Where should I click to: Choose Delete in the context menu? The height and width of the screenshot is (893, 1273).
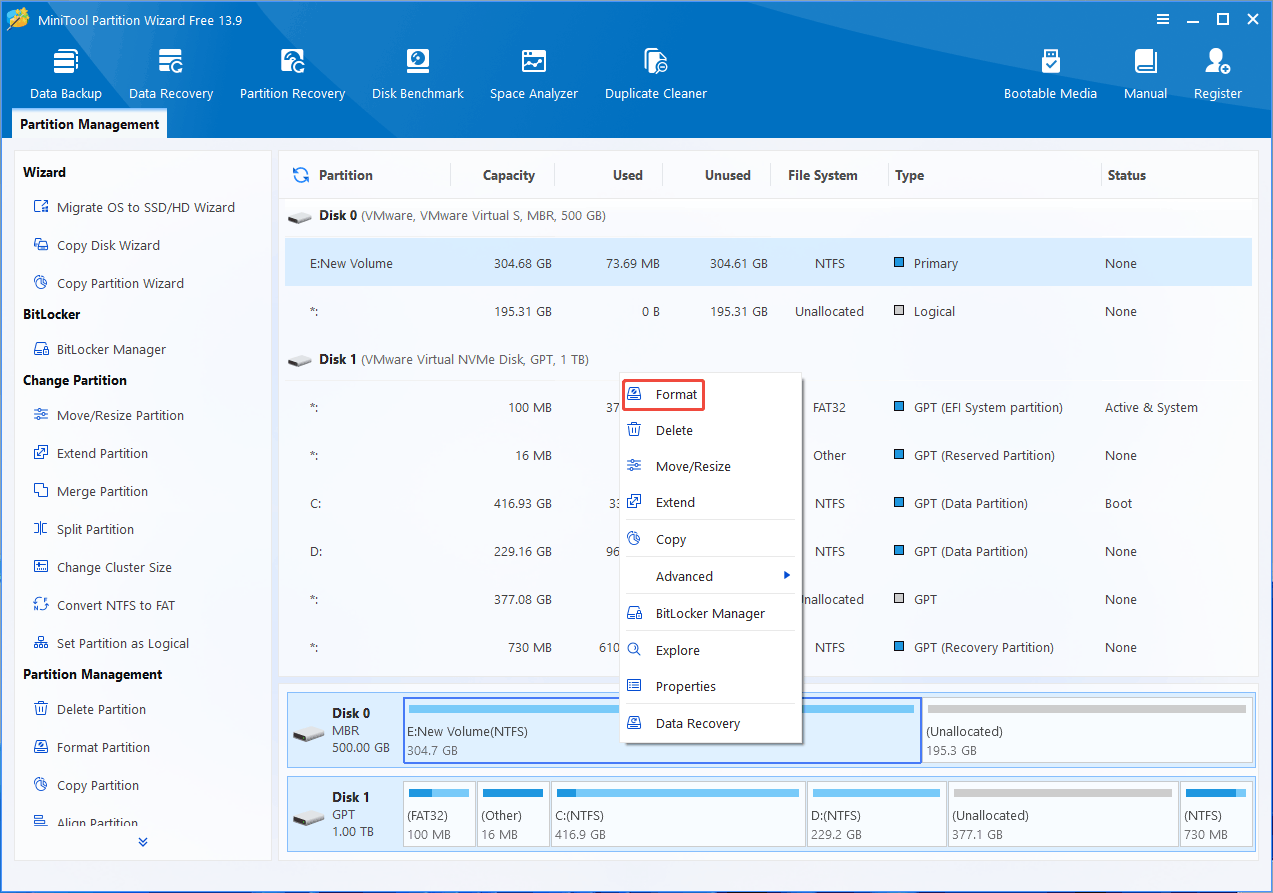(711, 430)
